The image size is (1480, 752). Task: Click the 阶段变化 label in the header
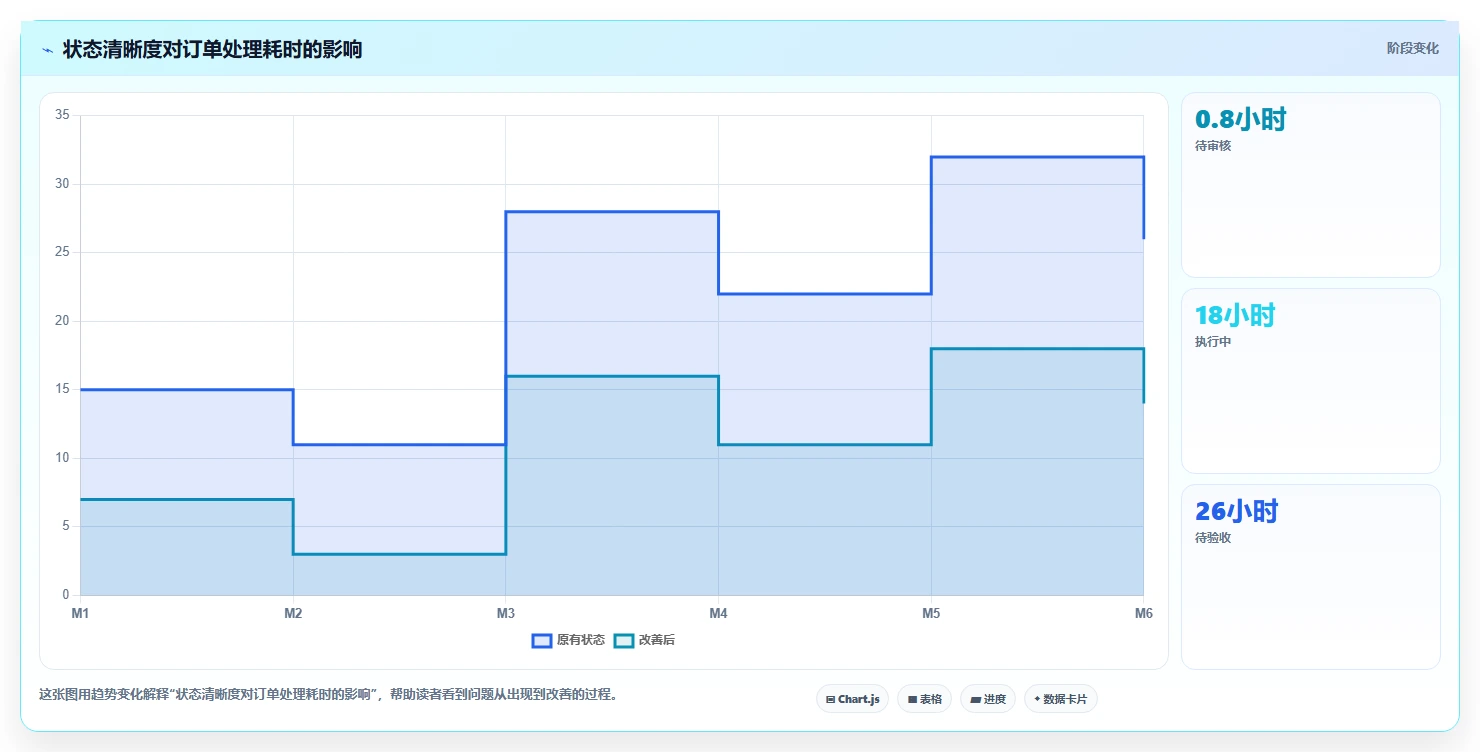pos(1412,48)
